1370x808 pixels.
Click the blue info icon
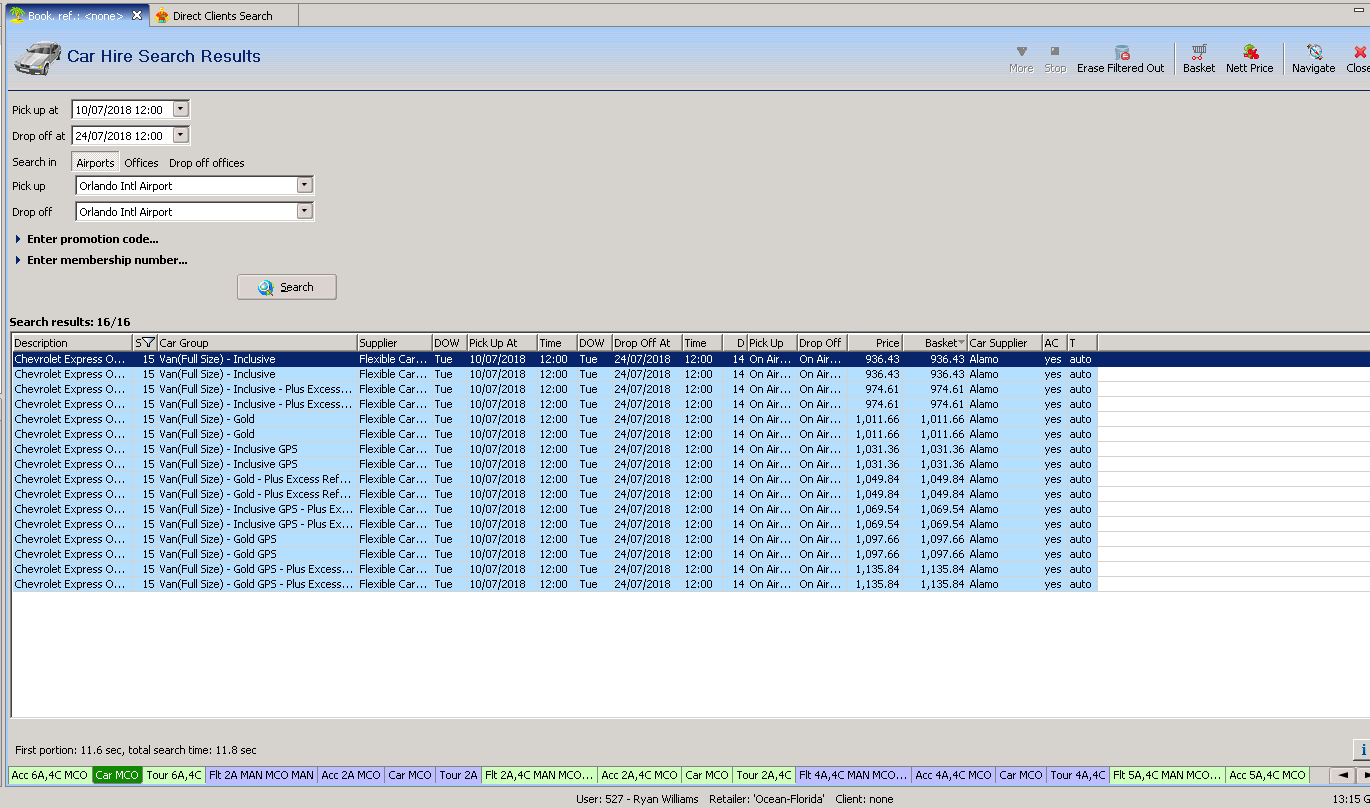pos(1363,750)
